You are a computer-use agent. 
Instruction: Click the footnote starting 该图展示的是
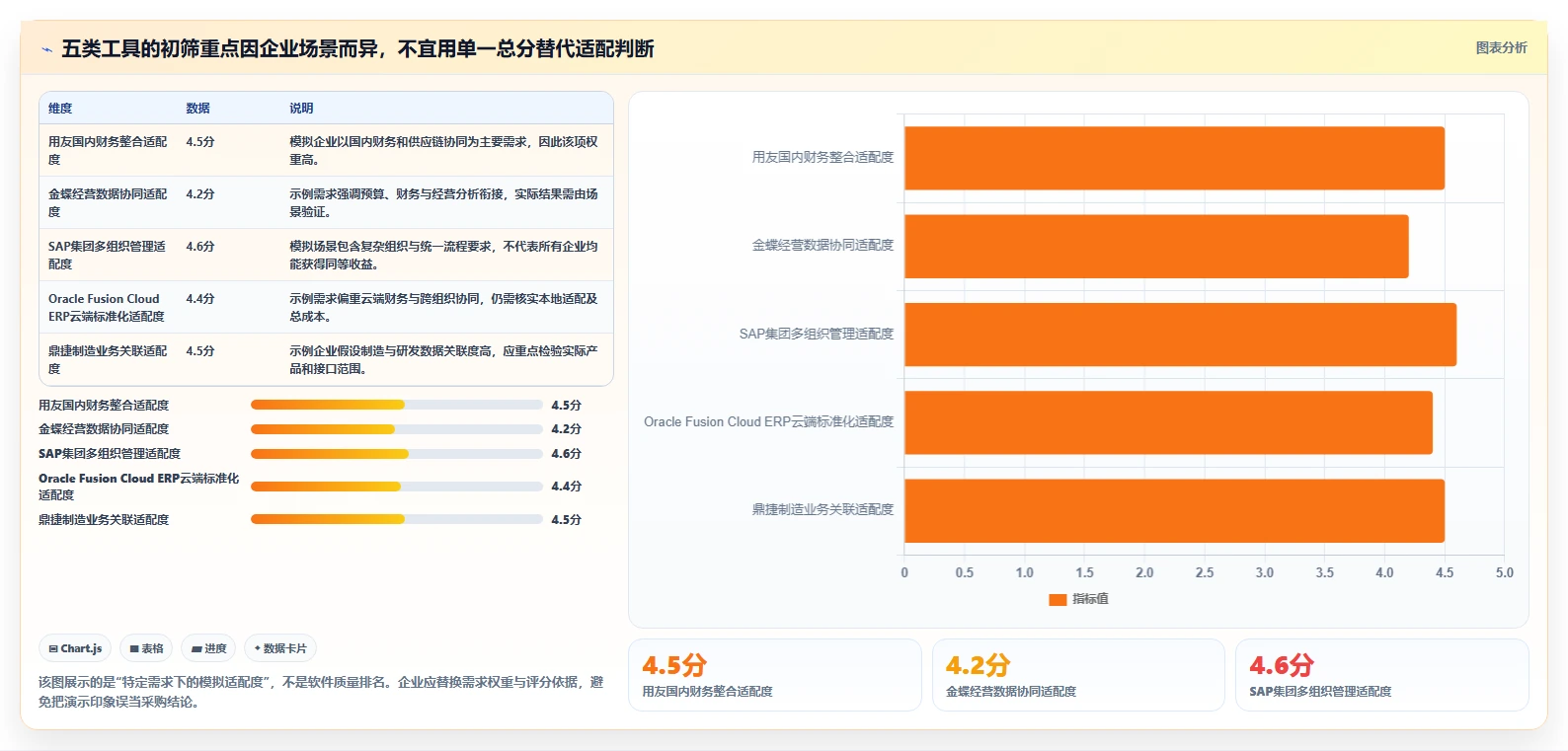point(321,692)
